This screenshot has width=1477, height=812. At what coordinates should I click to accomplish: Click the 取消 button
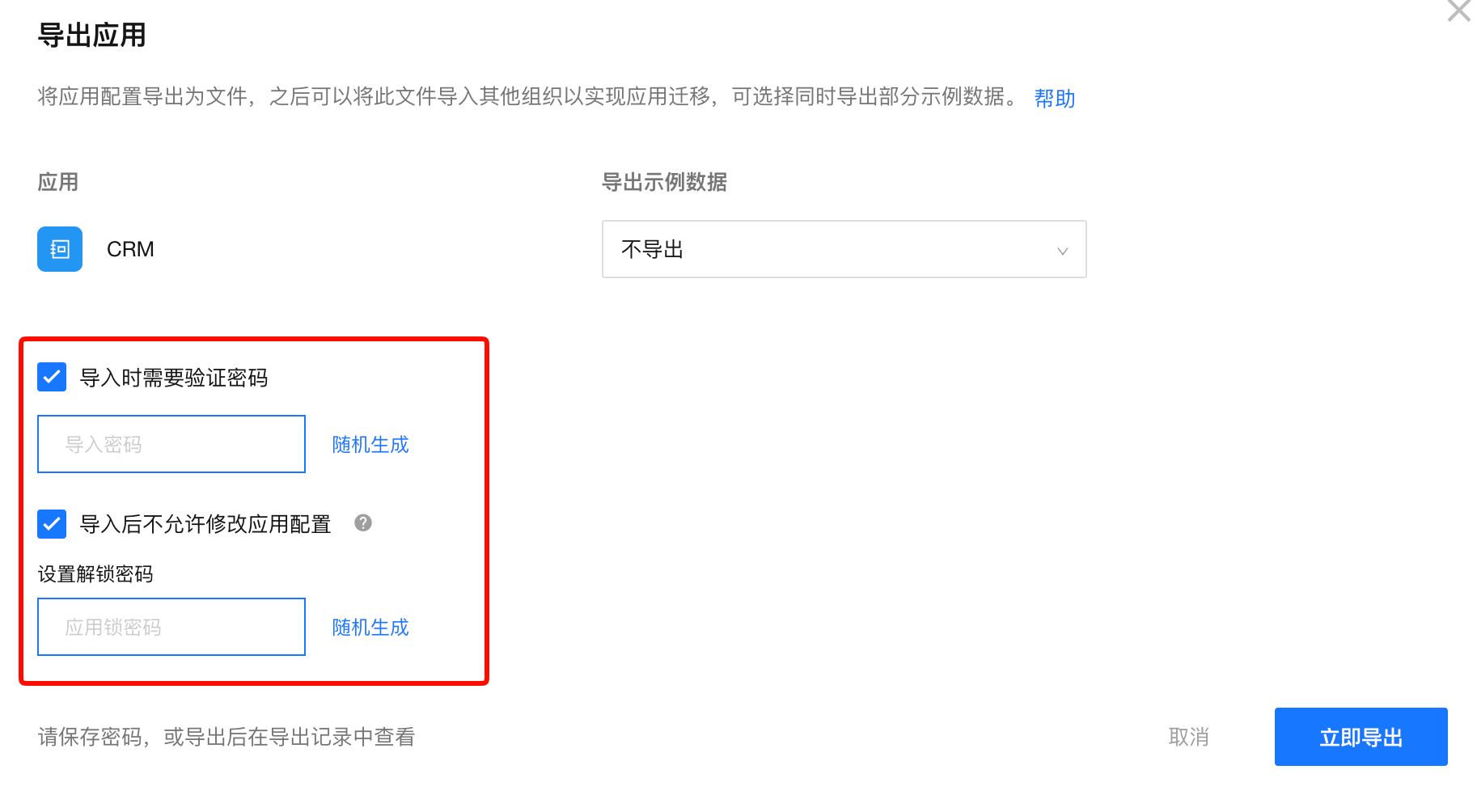click(1189, 737)
